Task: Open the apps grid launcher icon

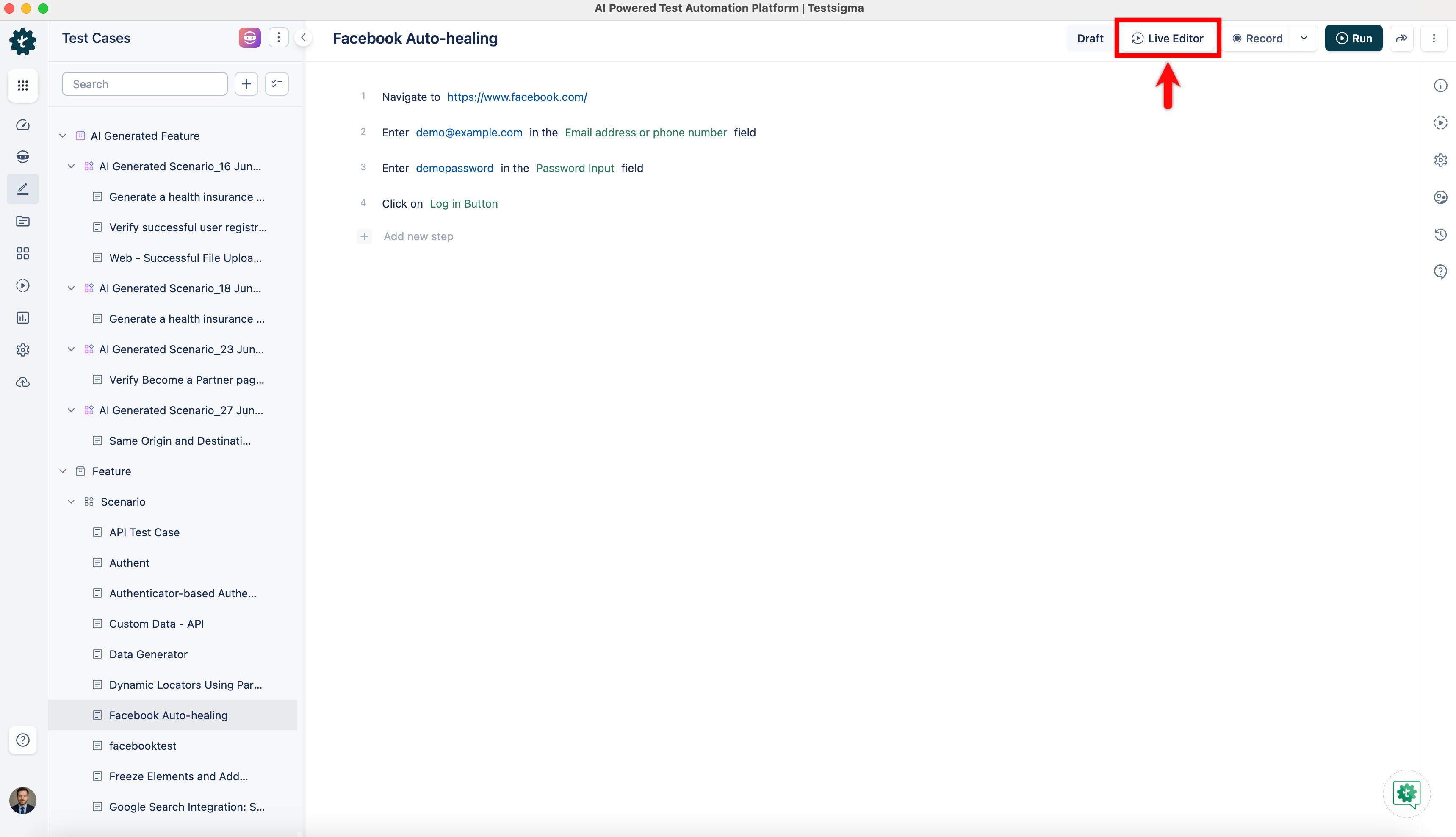Action: click(x=22, y=86)
